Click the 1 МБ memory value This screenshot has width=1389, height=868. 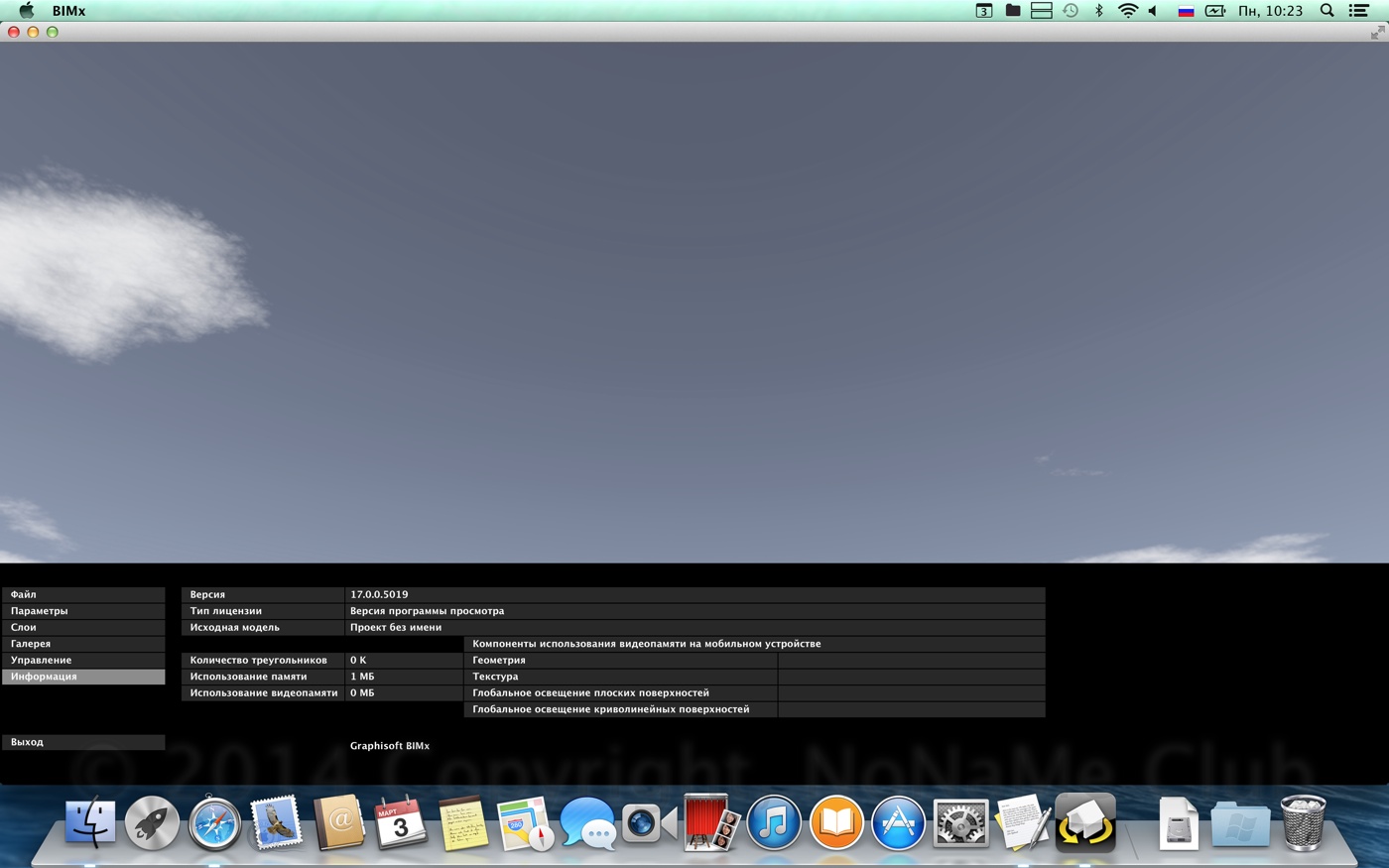click(362, 677)
